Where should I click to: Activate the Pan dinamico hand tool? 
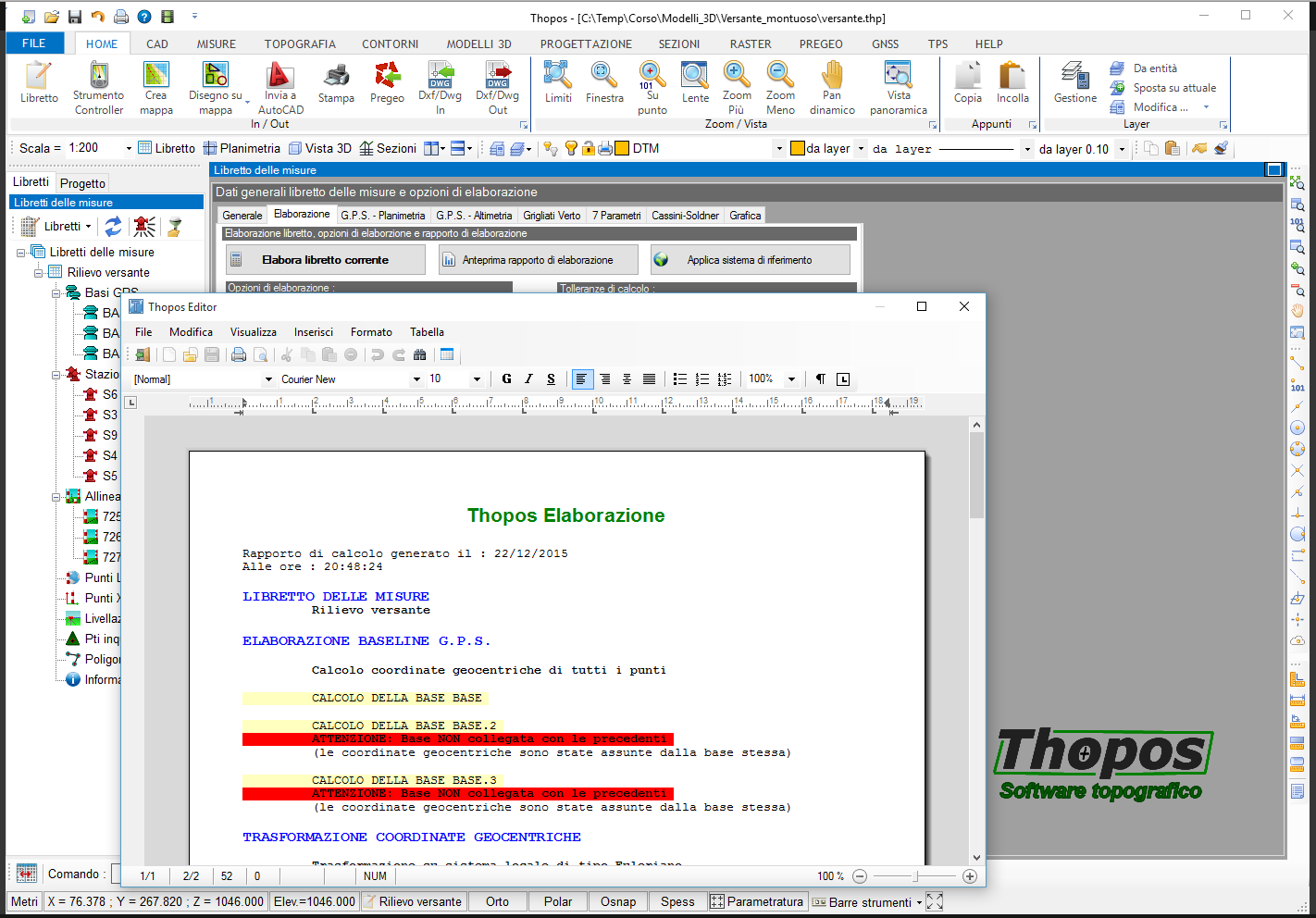point(832,88)
